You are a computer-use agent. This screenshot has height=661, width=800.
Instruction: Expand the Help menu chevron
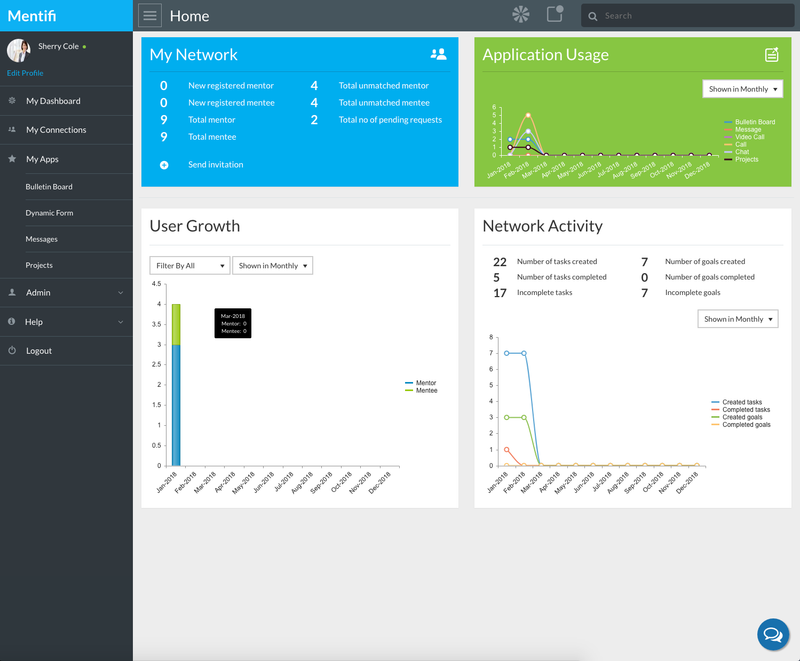point(121,322)
